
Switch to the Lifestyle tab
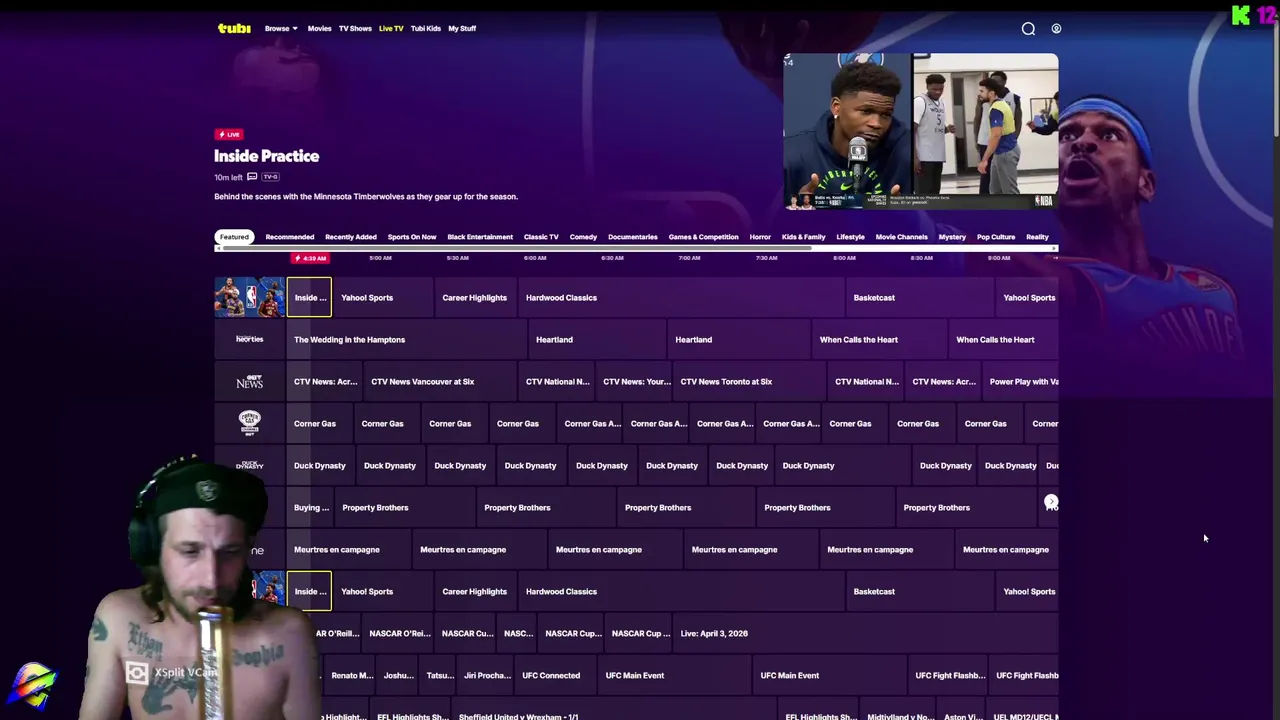(x=850, y=237)
